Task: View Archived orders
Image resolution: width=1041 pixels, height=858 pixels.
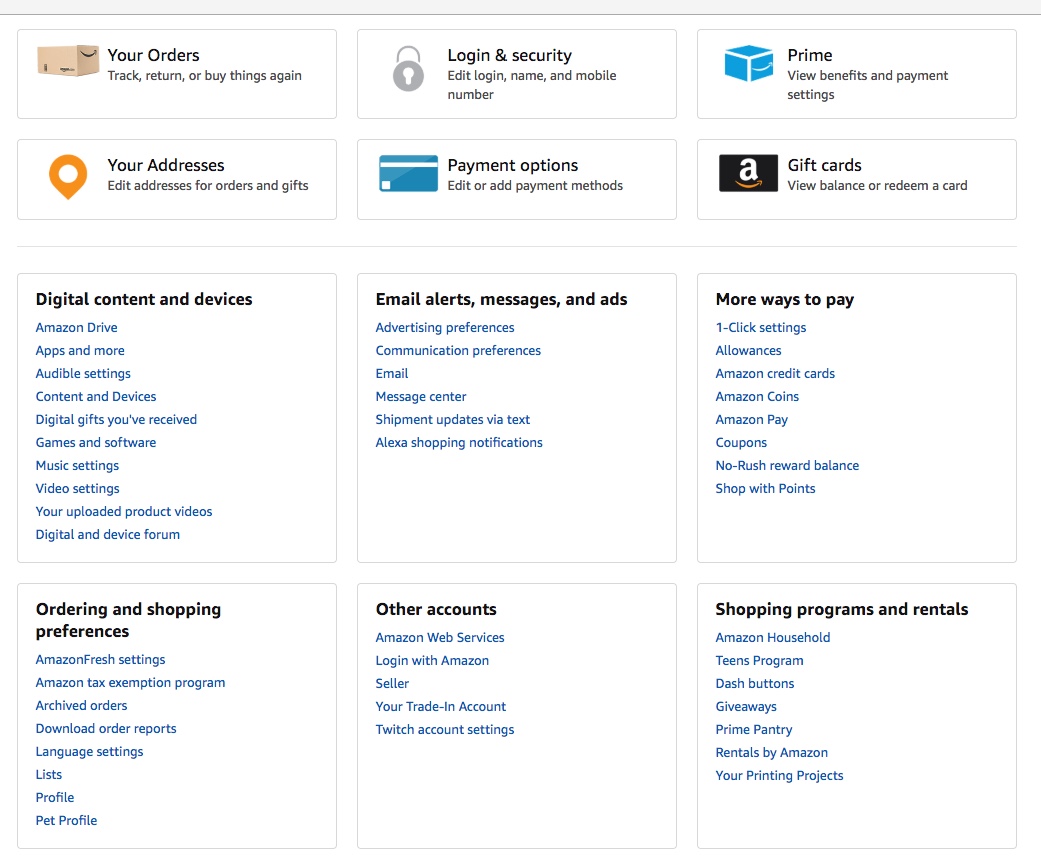Action: tap(81, 705)
